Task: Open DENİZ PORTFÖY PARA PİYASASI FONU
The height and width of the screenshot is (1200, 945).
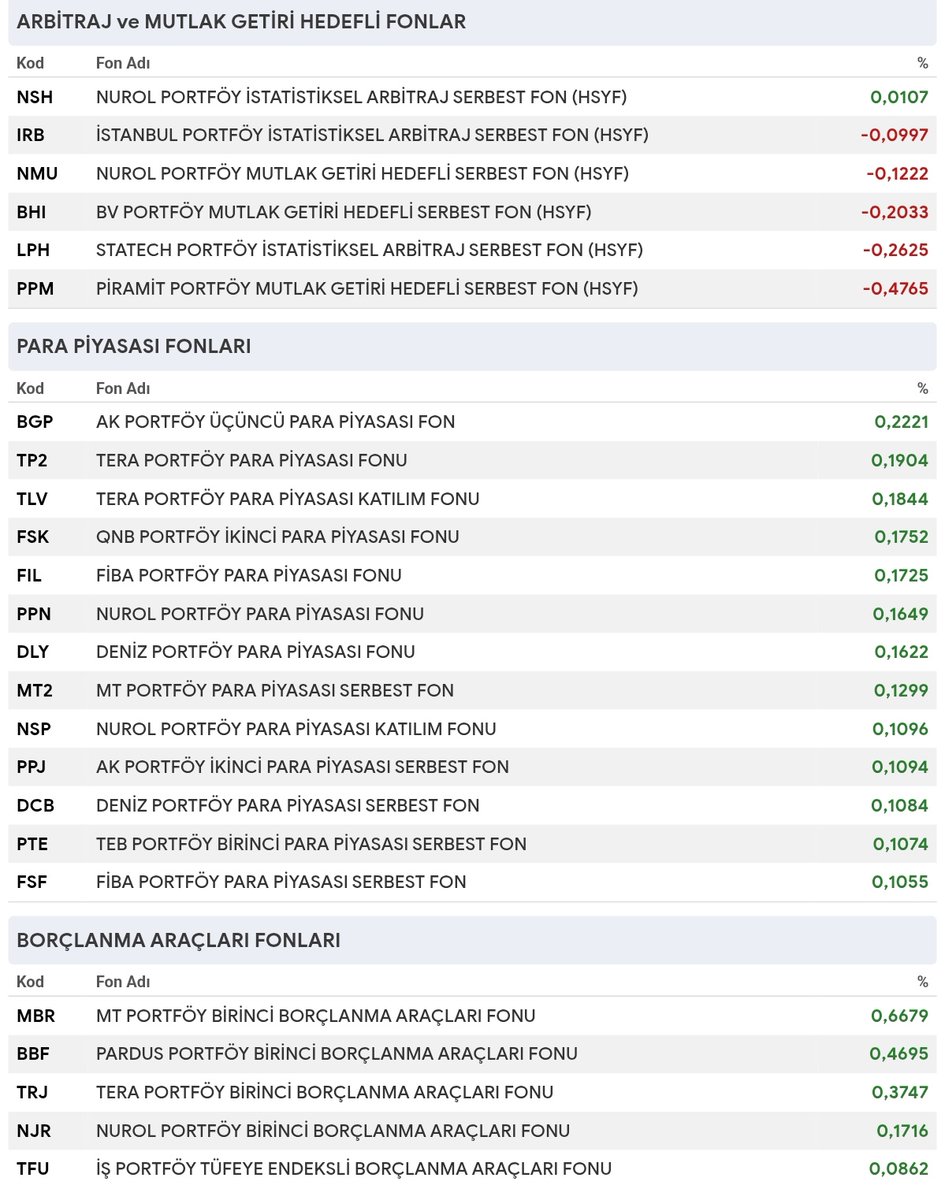Action: click(255, 652)
